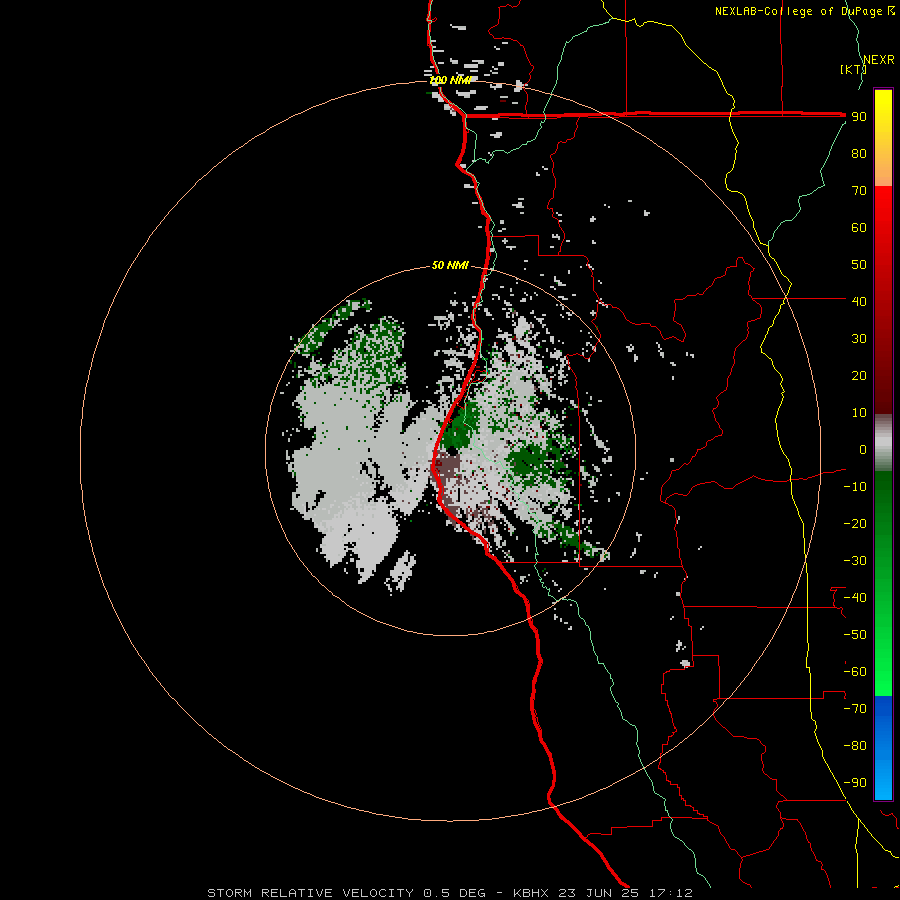Click the '50 NMI' range ring label
Image resolution: width=900 pixels, height=900 pixels.
click(450, 265)
